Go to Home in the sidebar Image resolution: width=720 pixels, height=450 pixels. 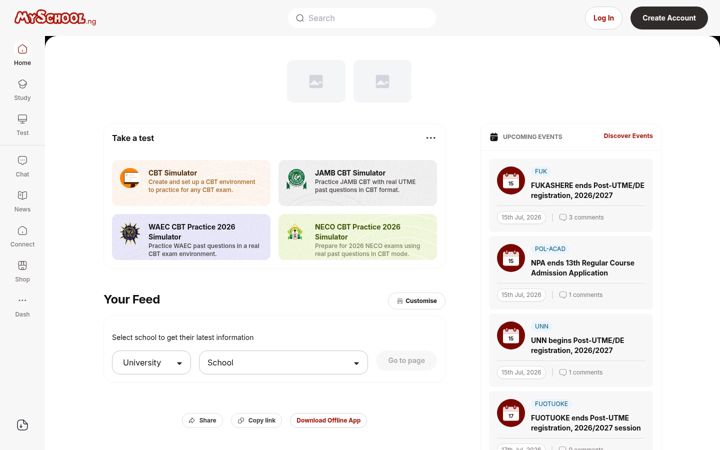pyautogui.click(x=22, y=55)
